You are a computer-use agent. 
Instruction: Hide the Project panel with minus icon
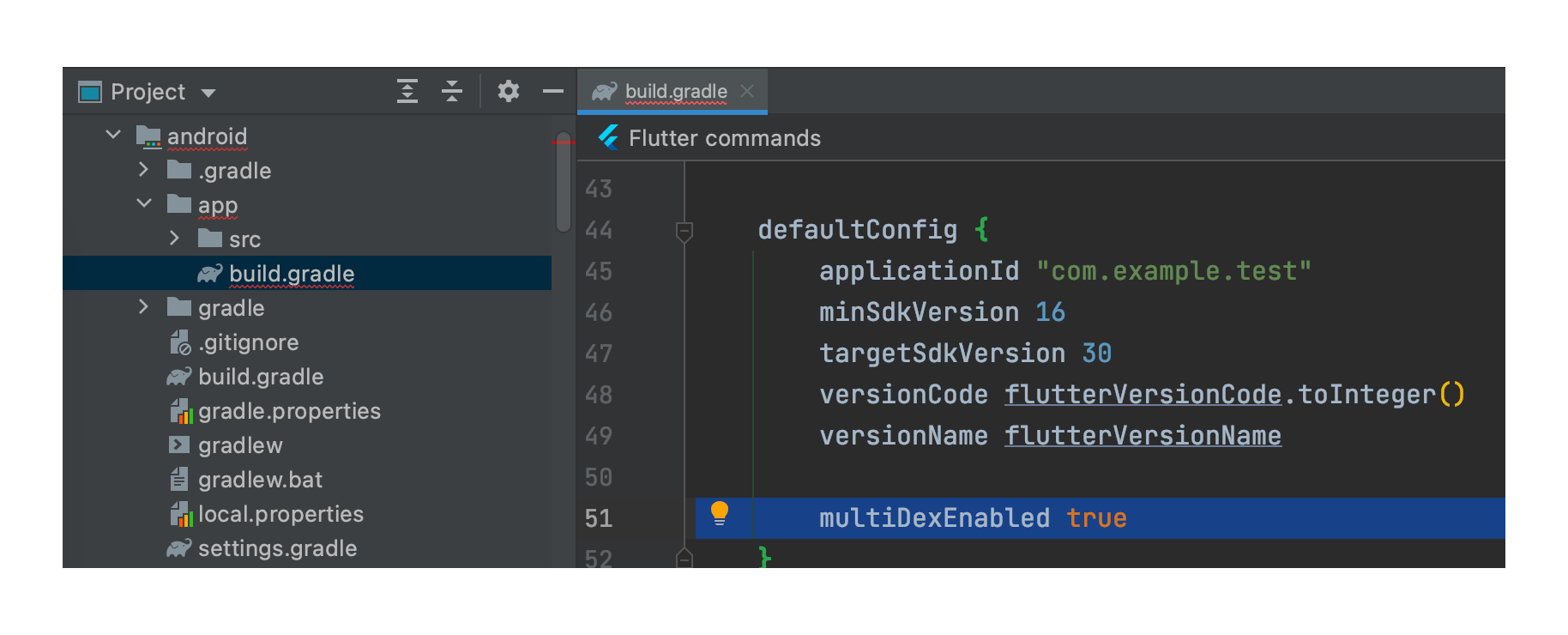click(553, 91)
